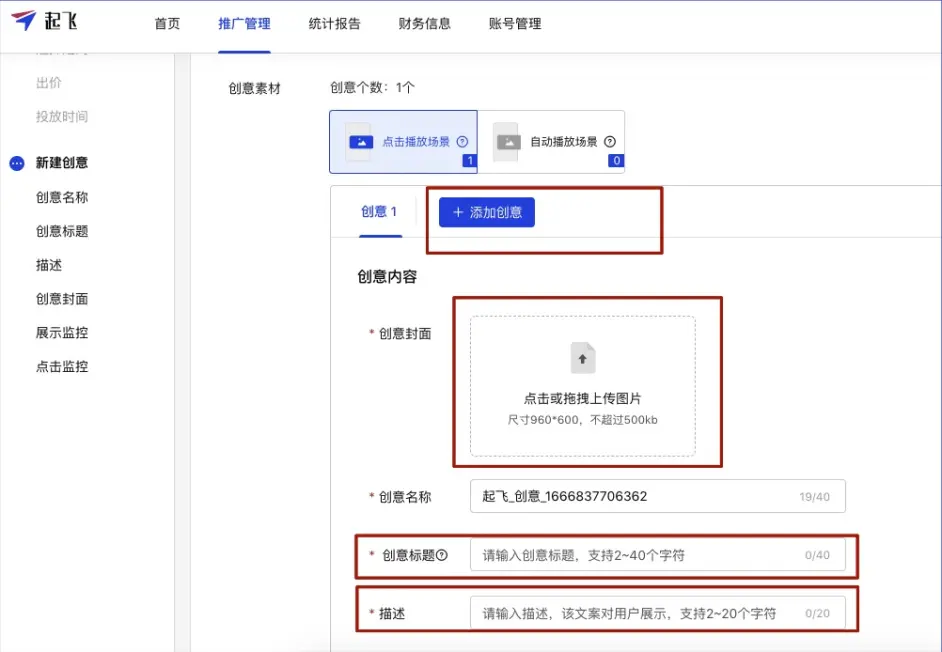Switch to the 创意 1 tab
The width and height of the screenshot is (942, 652).
pyautogui.click(x=379, y=212)
